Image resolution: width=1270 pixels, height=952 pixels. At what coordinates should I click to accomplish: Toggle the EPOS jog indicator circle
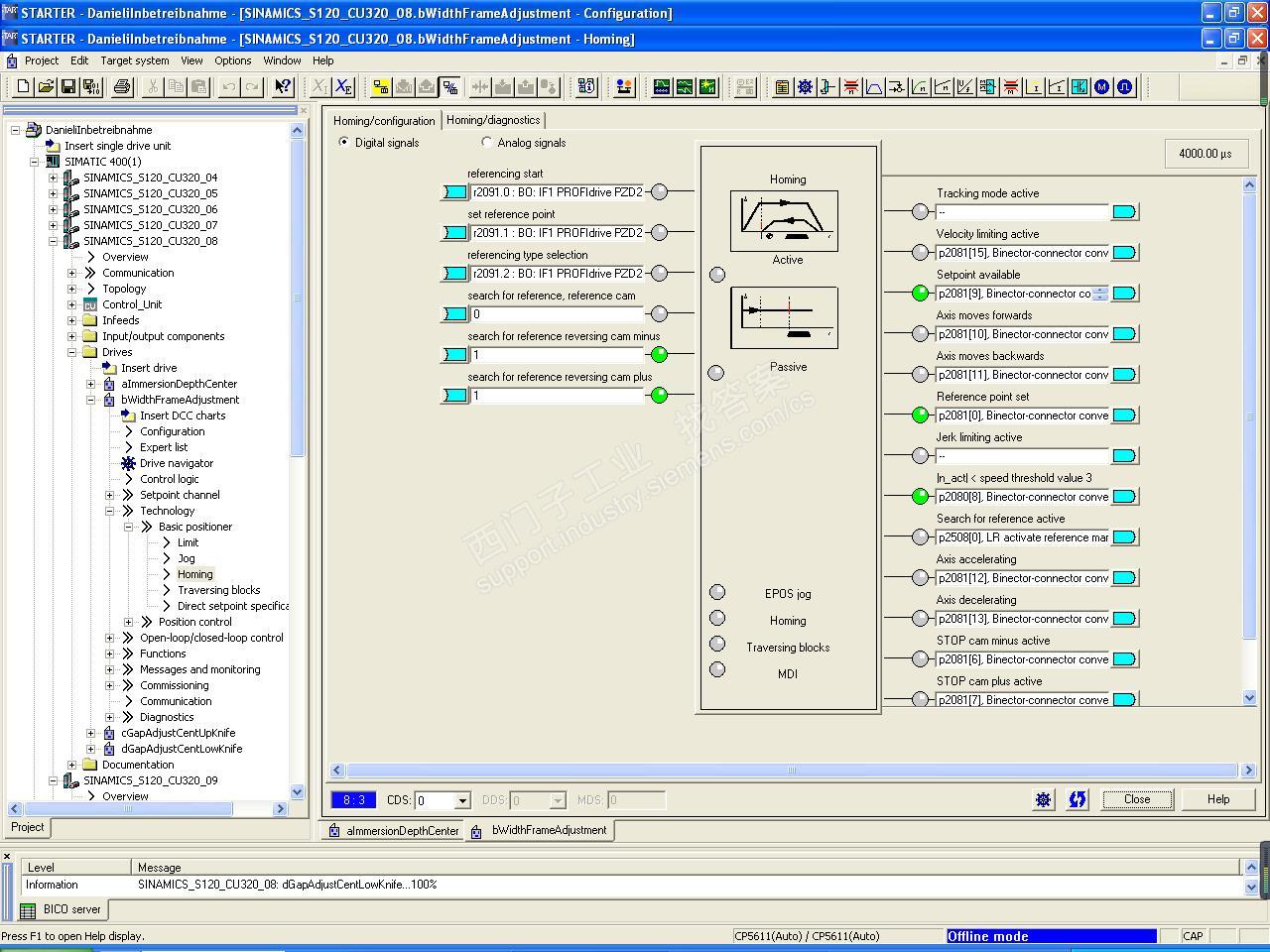click(x=717, y=592)
